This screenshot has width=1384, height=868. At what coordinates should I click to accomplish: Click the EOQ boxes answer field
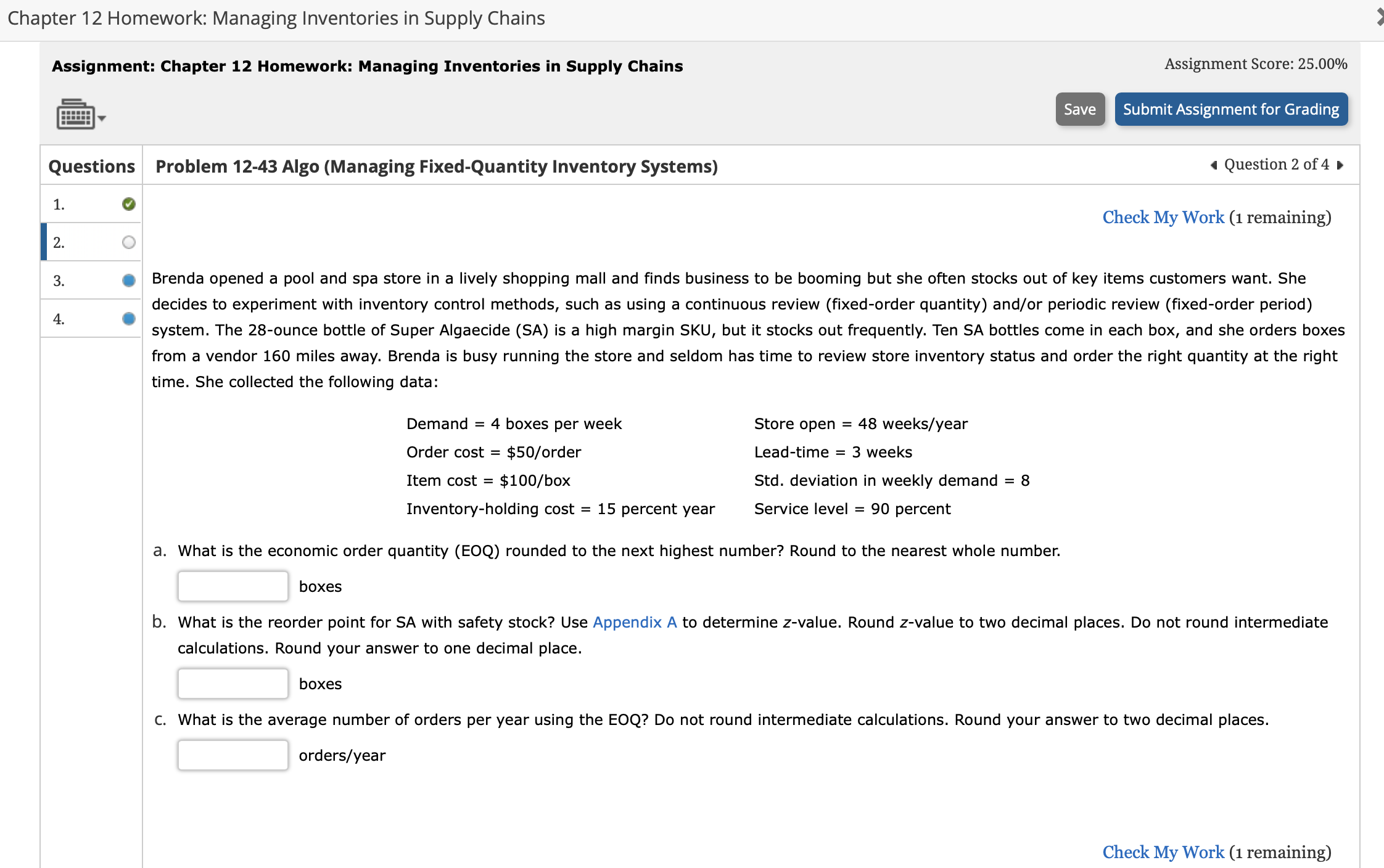click(x=232, y=586)
